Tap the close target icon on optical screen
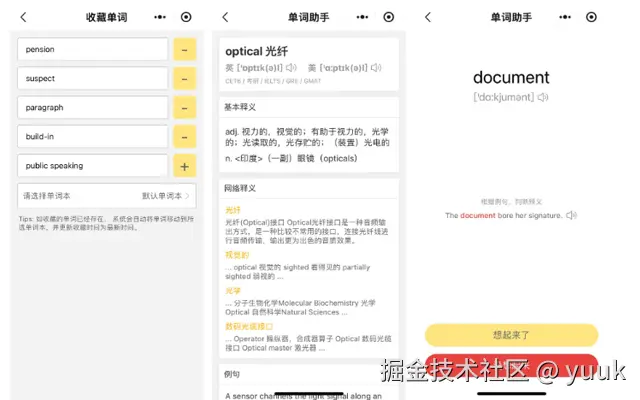Viewport: 640px width, 400px height. [389, 17]
